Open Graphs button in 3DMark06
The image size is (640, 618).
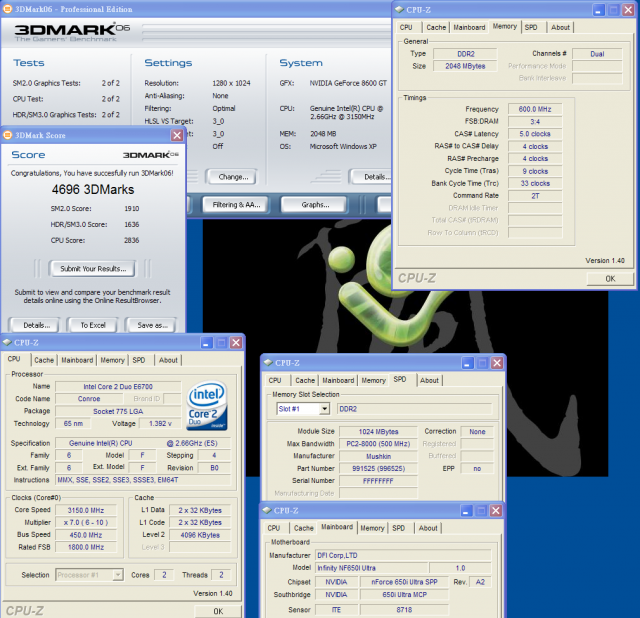(x=315, y=205)
